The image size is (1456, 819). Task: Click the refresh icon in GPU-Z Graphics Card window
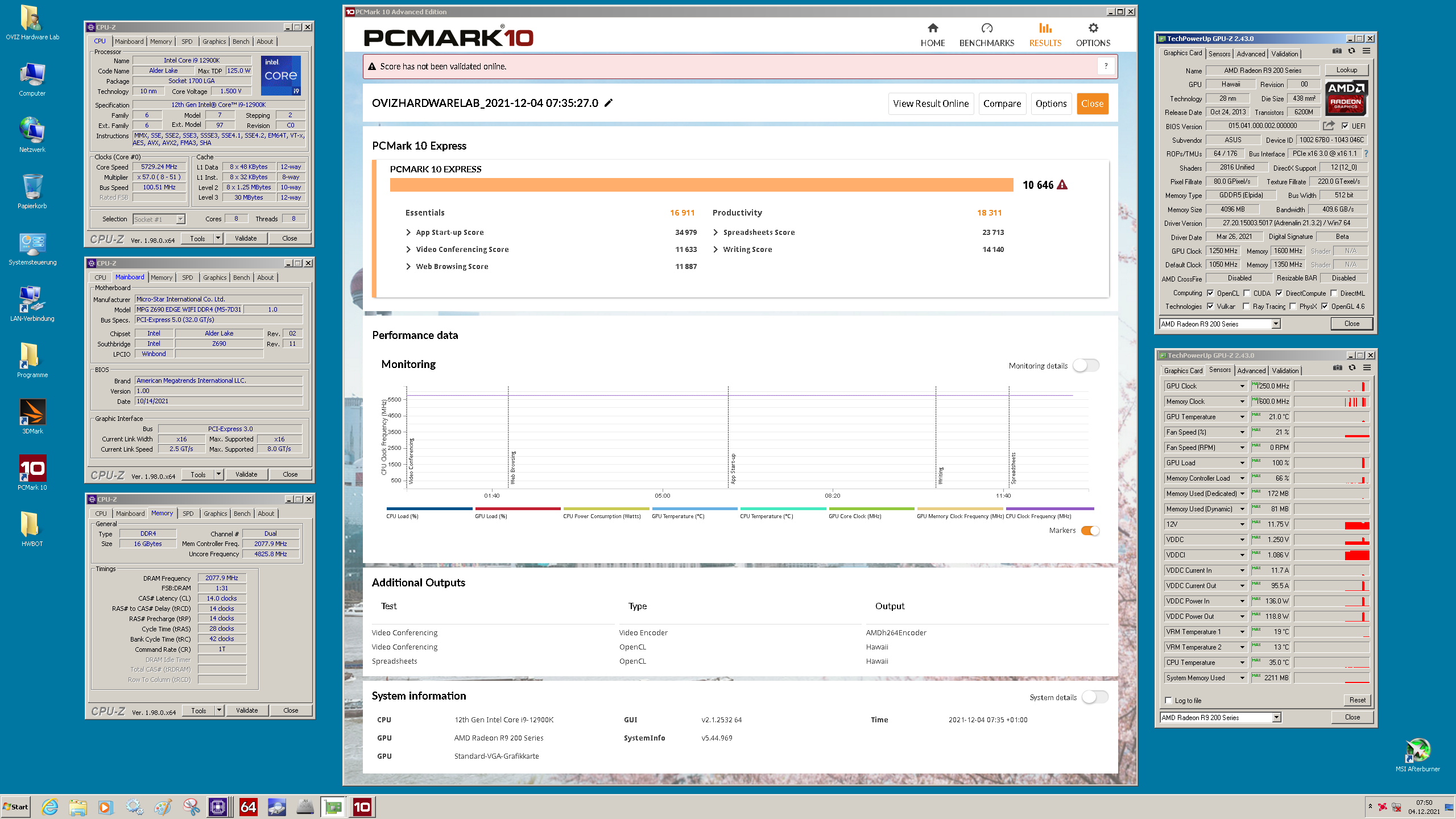point(1351,51)
